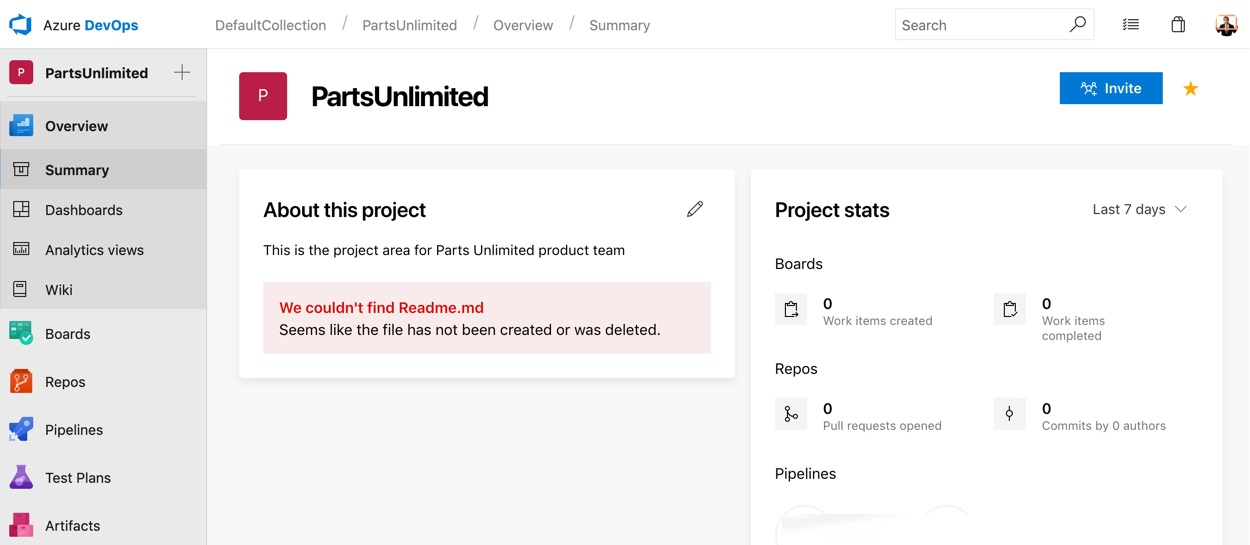The height and width of the screenshot is (545, 1250).
Task: Open the Analytics views icon
Action: pos(21,250)
